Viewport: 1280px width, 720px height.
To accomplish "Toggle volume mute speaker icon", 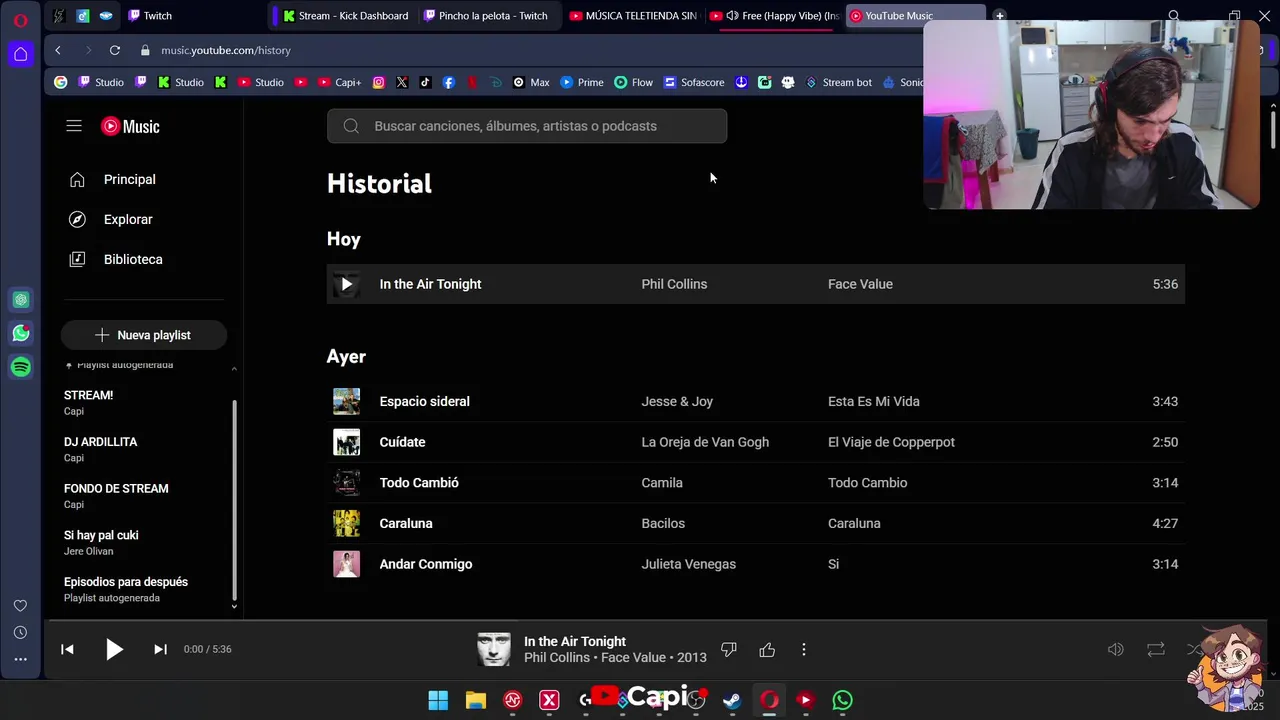I will pyautogui.click(x=1116, y=649).
